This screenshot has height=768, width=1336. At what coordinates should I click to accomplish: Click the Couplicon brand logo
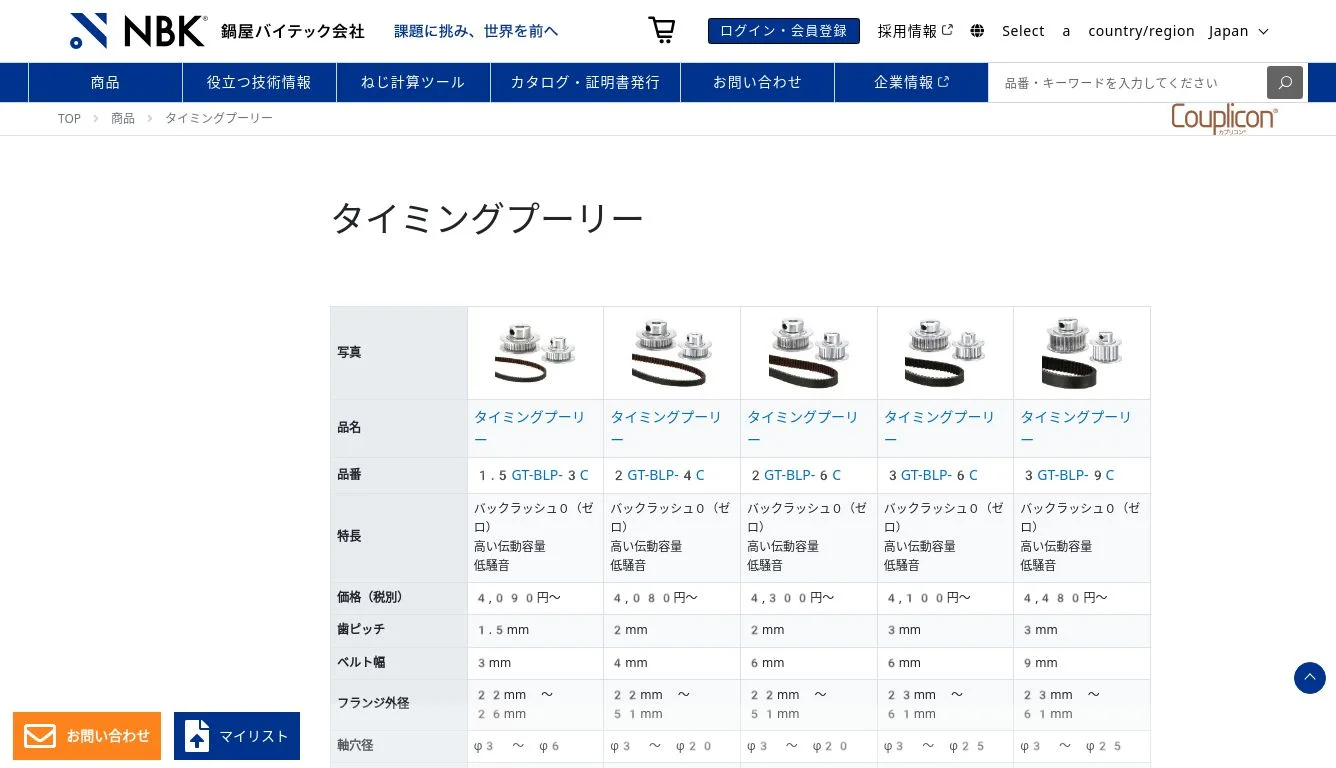coord(1224,119)
